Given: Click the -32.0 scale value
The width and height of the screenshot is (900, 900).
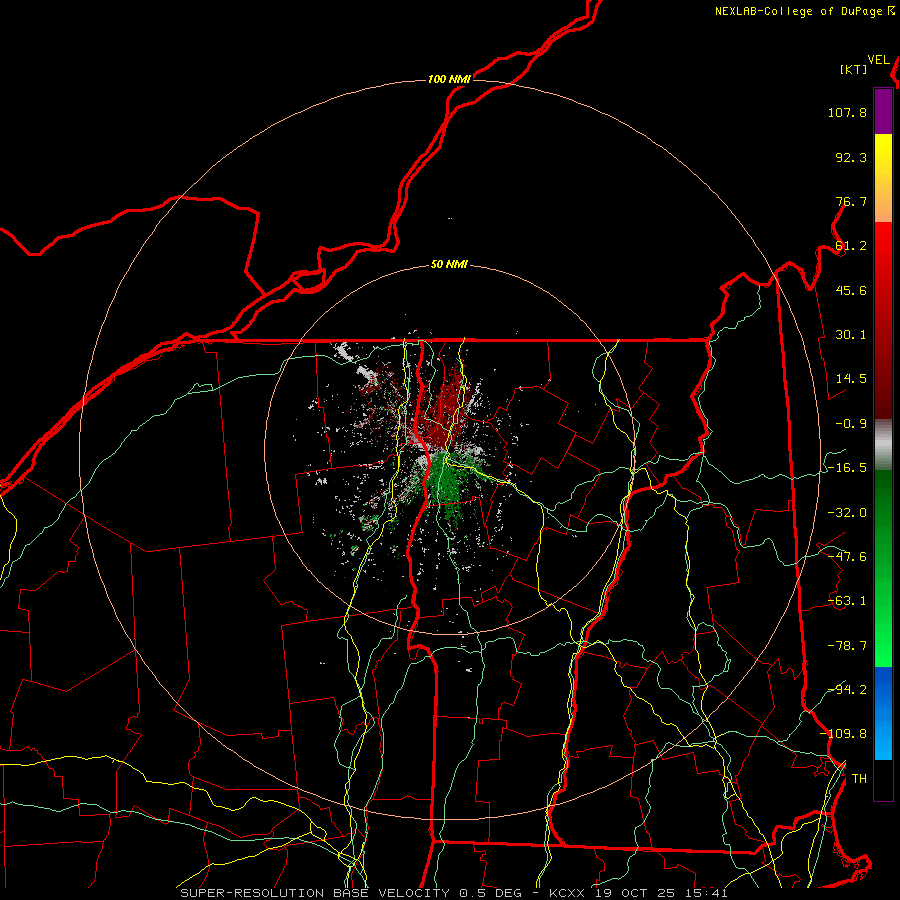Looking at the screenshot, I should pyautogui.click(x=847, y=513).
